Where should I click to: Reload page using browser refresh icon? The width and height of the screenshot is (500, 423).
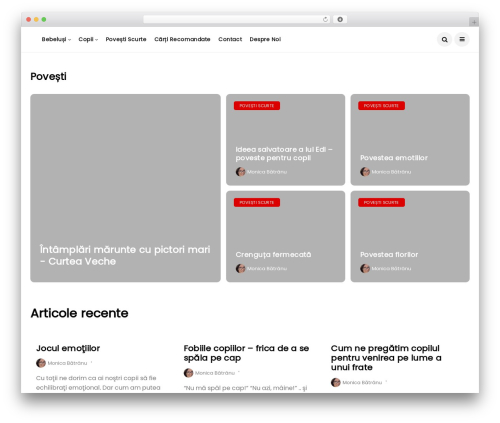pos(325,19)
